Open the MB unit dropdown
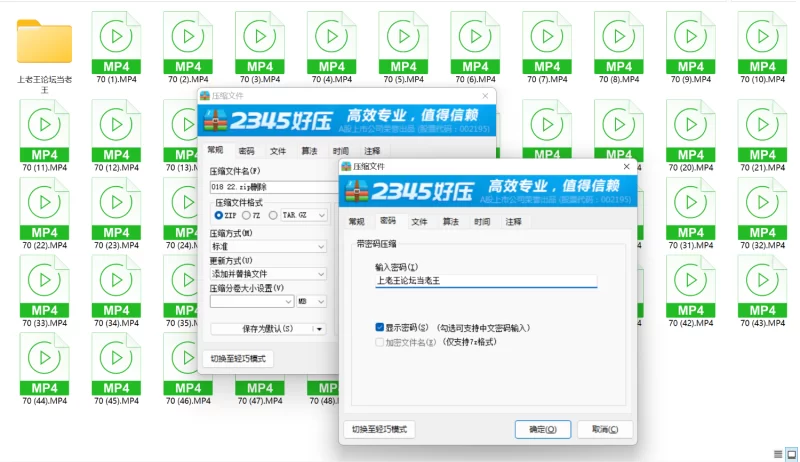 [311, 301]
